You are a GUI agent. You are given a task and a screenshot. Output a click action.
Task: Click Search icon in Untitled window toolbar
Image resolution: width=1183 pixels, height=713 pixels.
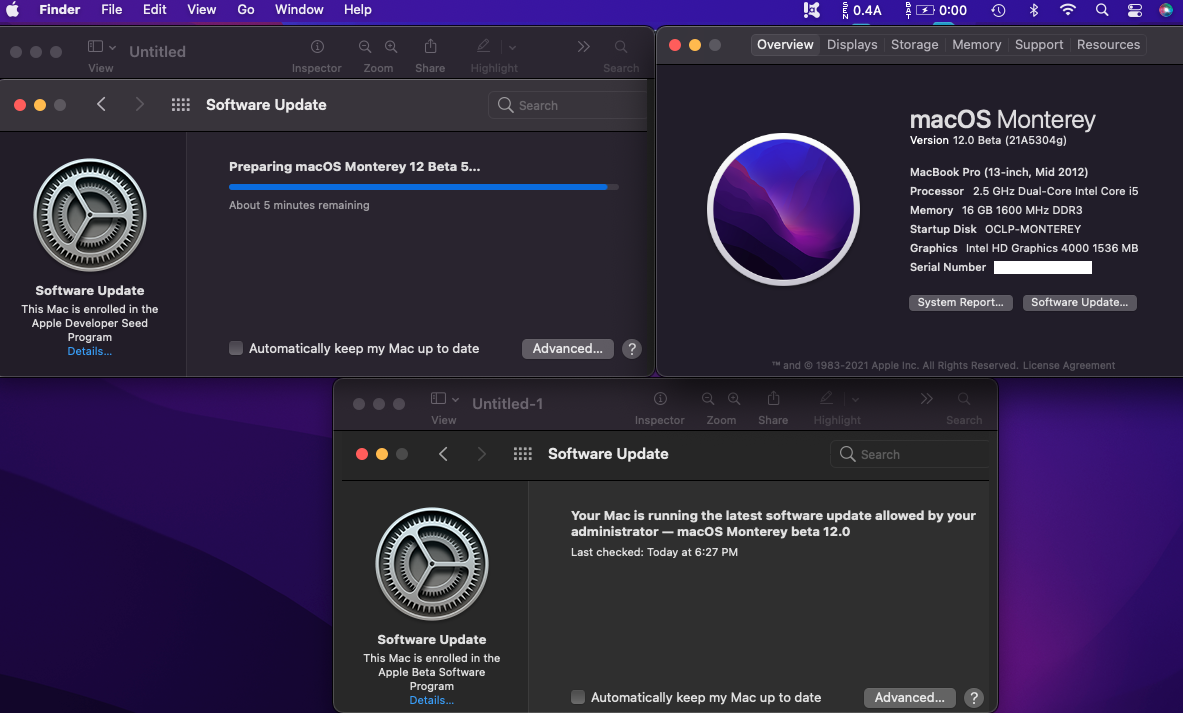point(621,47)
